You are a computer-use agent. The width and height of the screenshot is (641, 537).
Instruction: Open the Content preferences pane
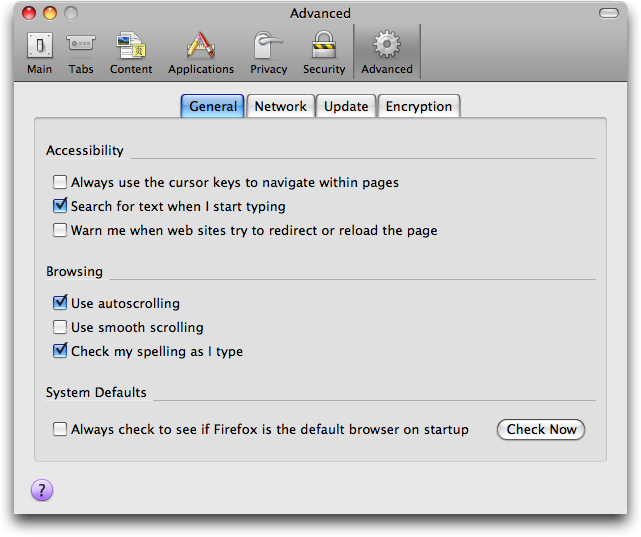click(131, 52)
